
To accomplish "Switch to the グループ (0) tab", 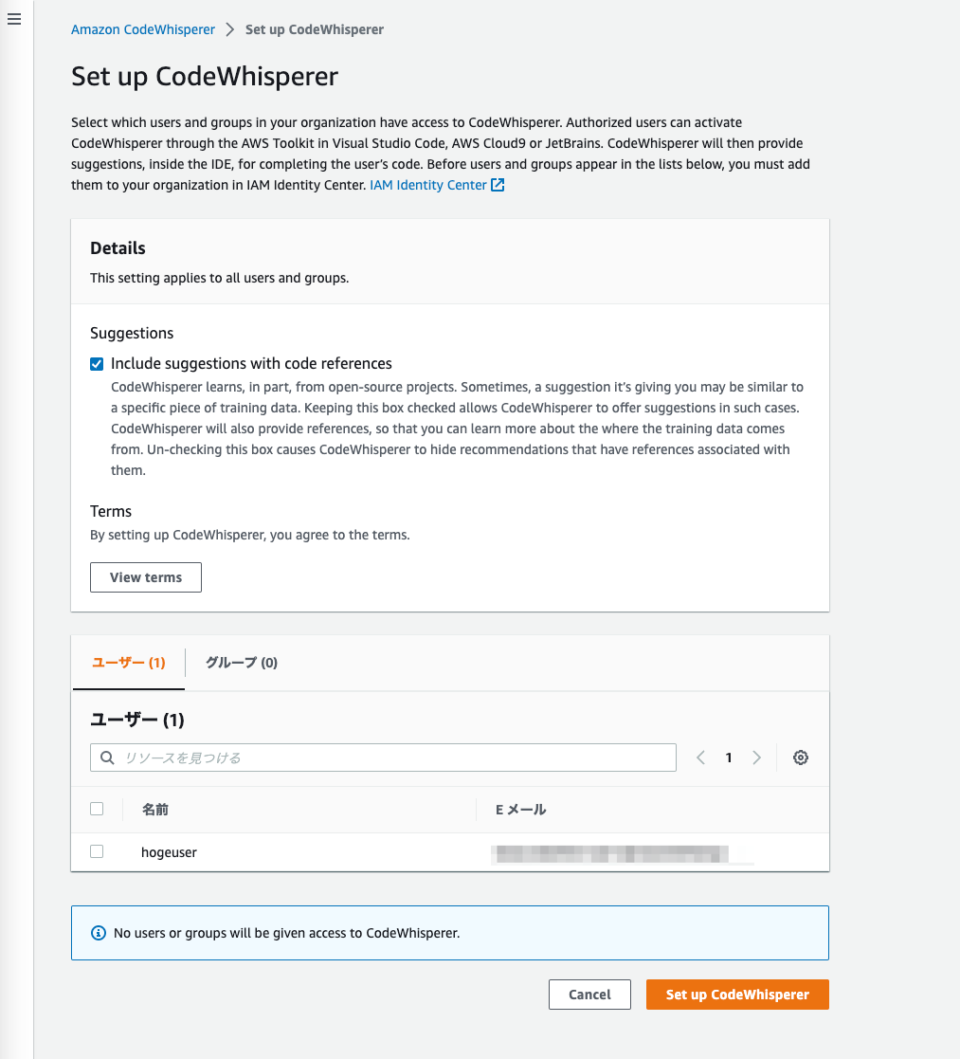I will tap(240, 662).
